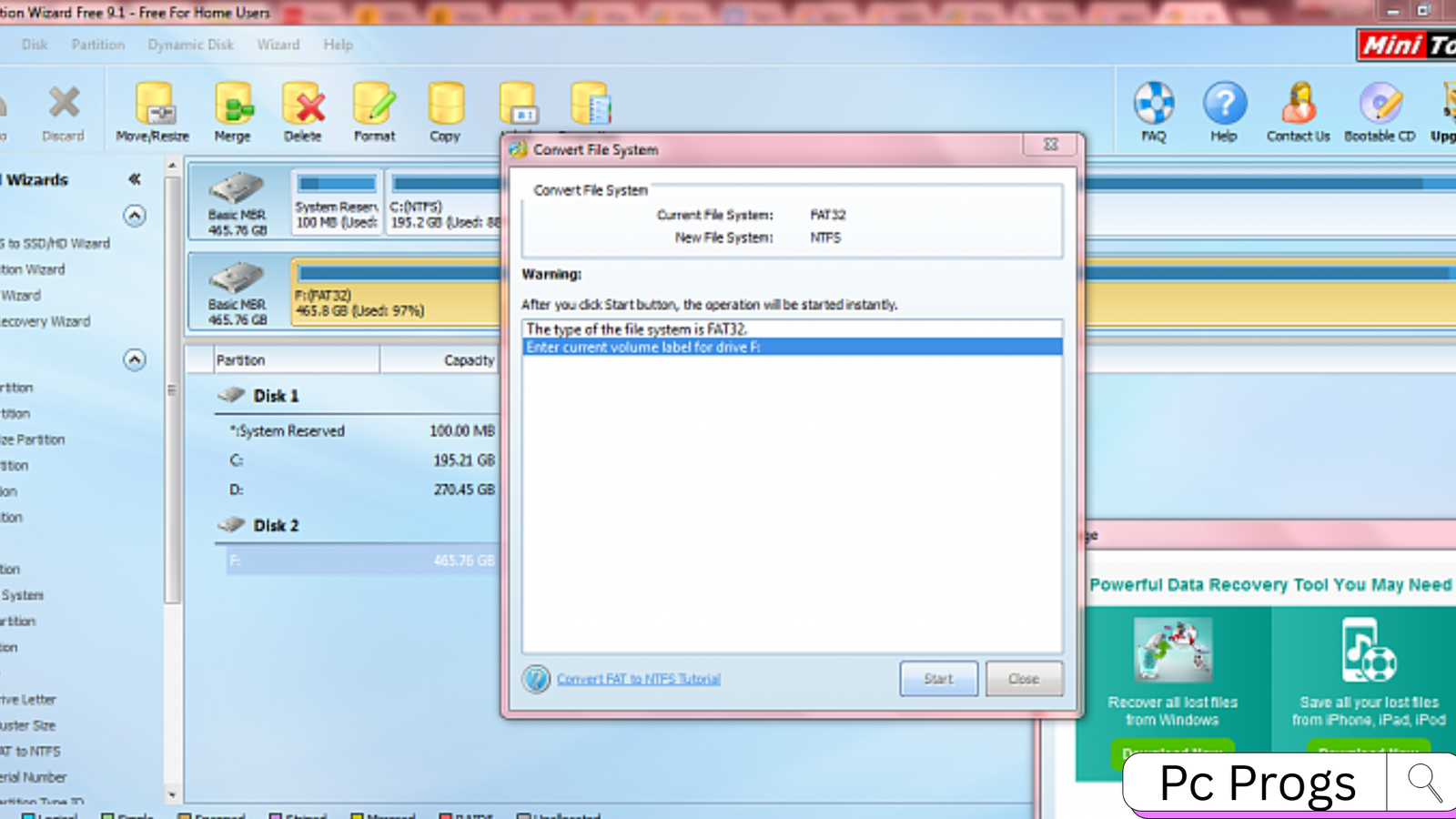This screenshot has width=1456, height=819.
Task: Open the FAQ lifebuoy icon
Action: 1154,114
